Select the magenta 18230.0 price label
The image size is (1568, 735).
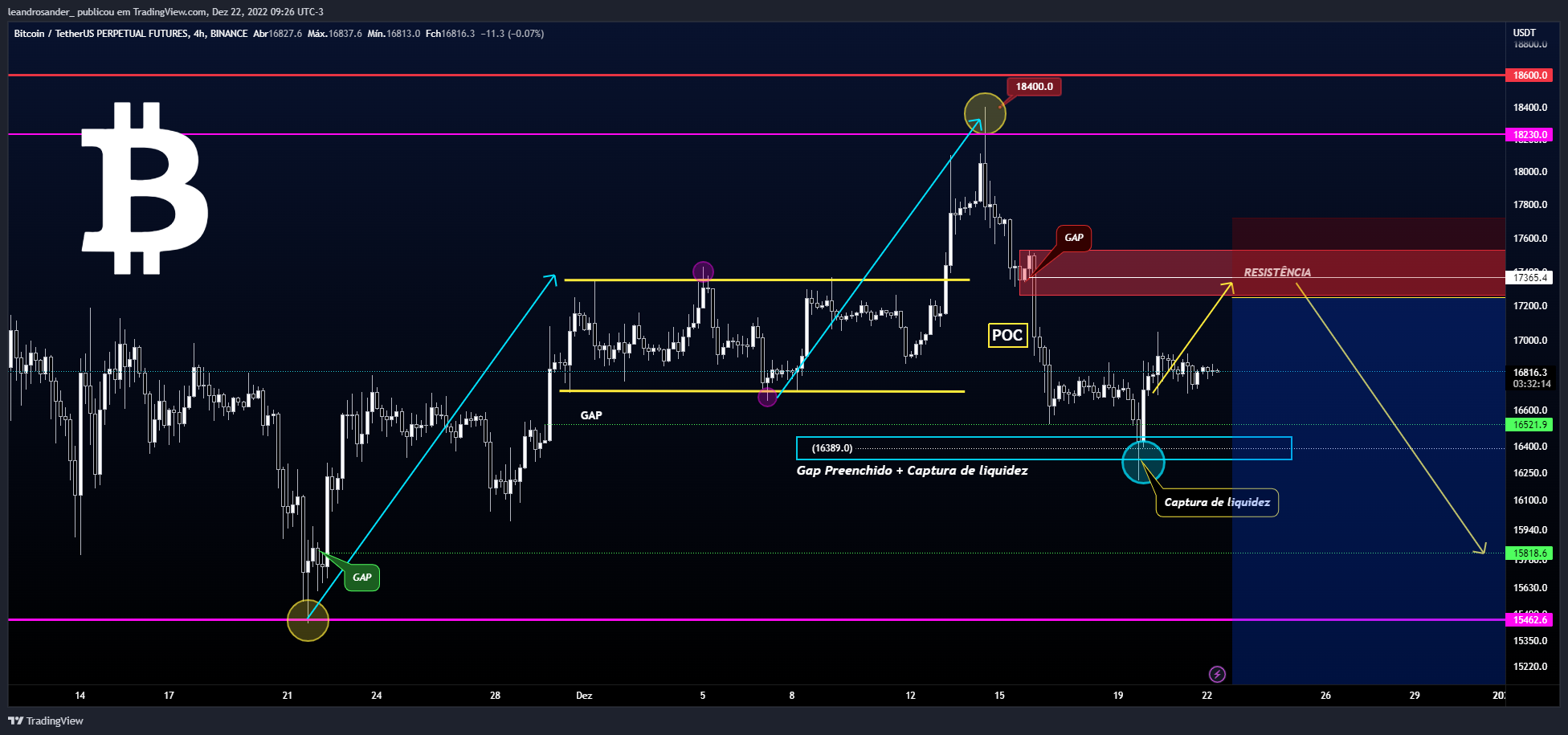click(x=1529, y=135)
